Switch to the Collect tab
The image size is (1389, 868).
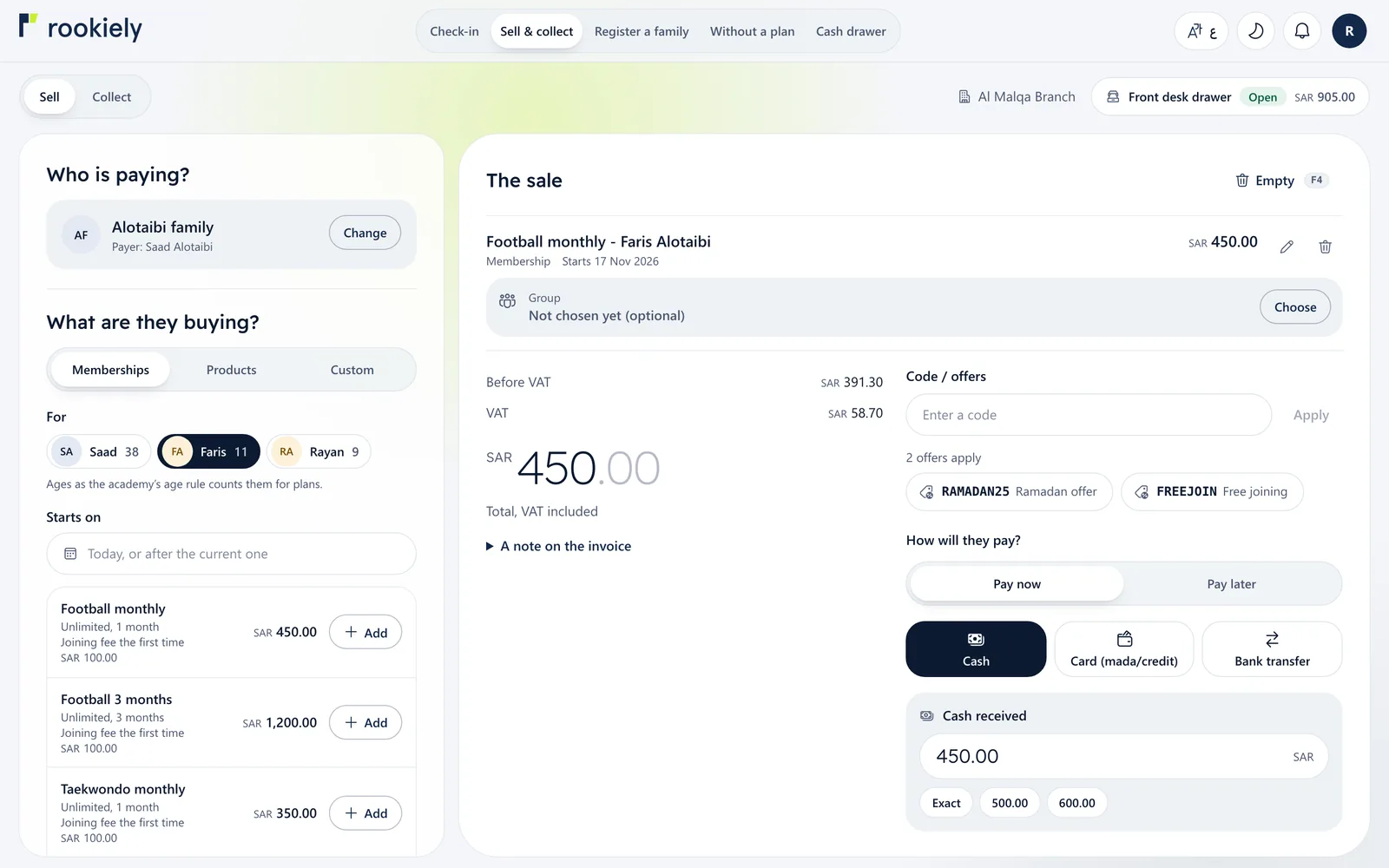coord(112,97)
